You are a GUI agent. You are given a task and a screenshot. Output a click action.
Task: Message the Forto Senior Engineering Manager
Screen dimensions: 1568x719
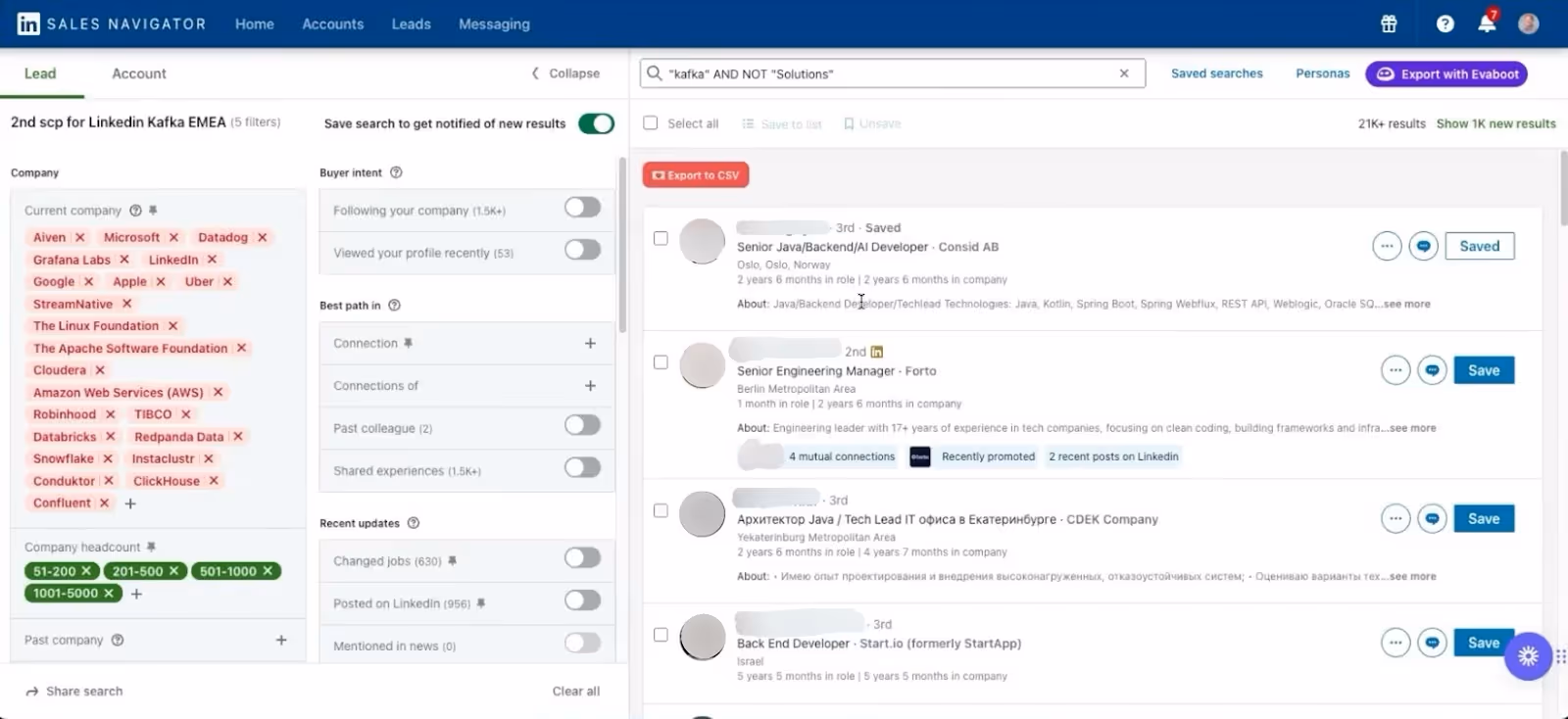pos(1432,370)
